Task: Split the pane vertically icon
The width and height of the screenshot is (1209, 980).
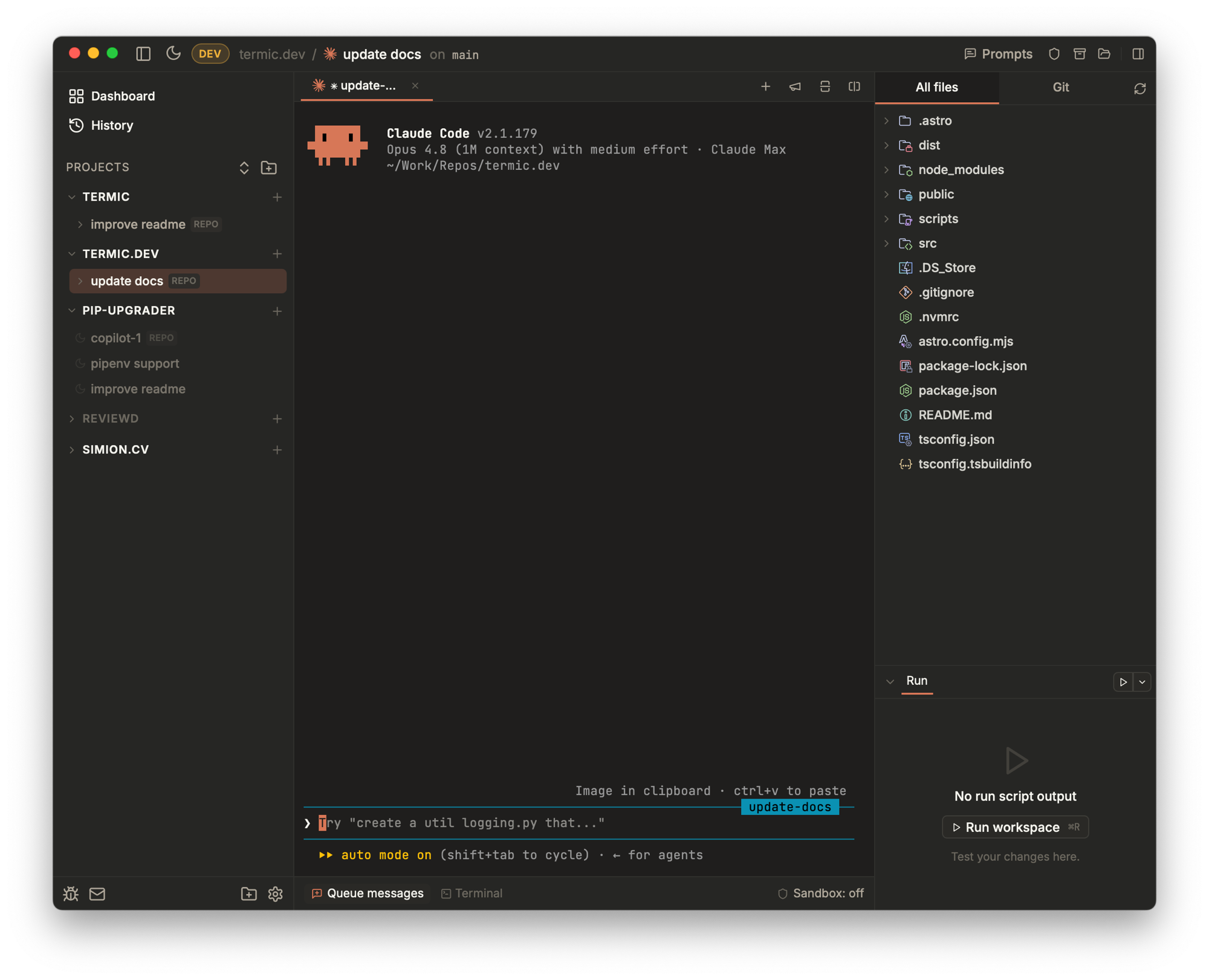Action: pyautogui.click(x=854, y=86)
